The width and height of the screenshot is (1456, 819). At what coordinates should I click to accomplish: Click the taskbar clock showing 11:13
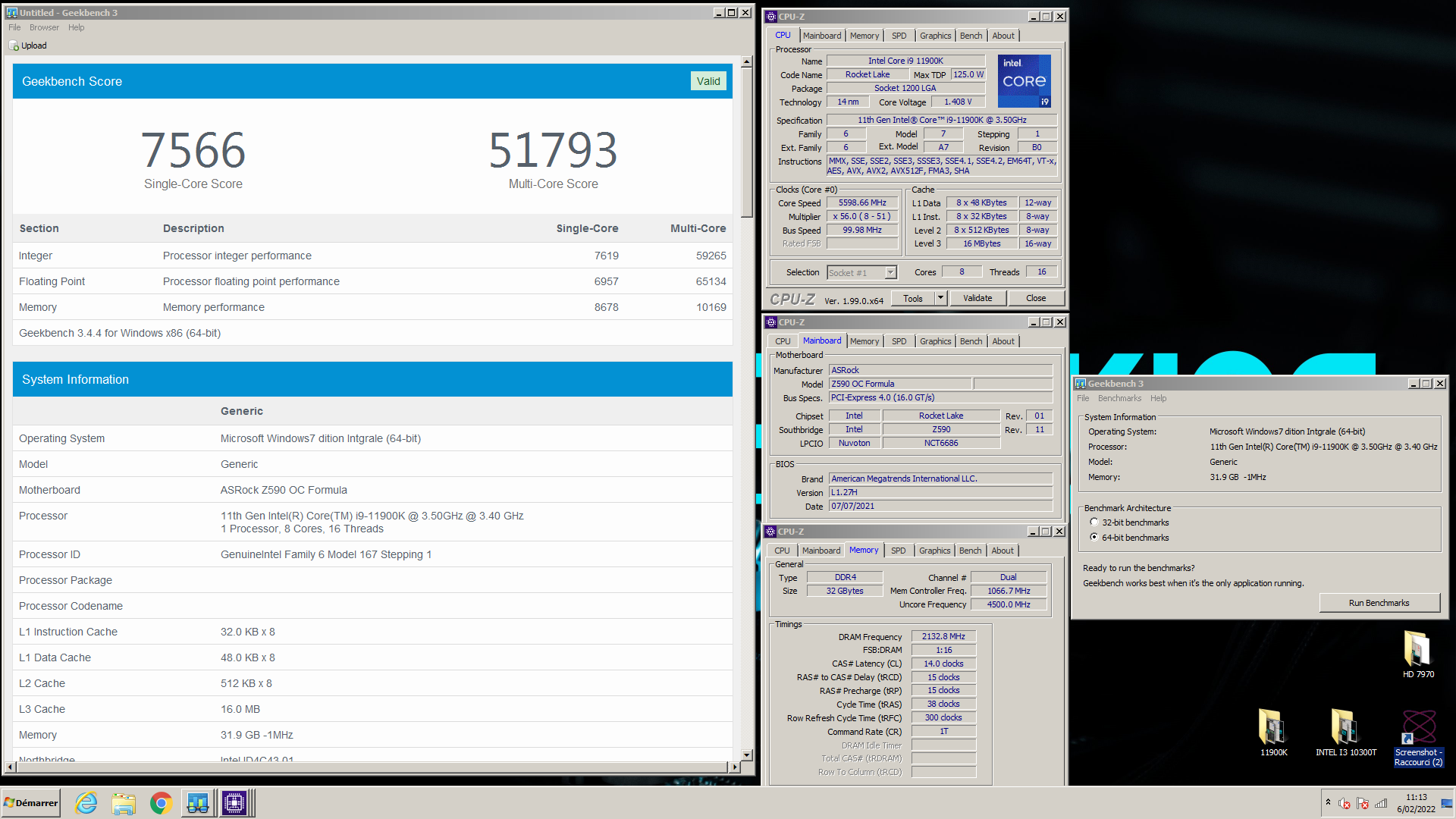(x=1416, y=803)
